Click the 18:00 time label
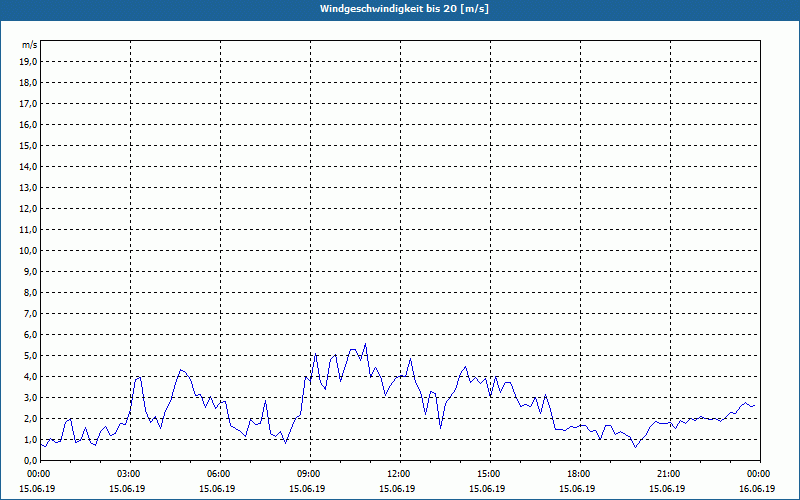The image size is (800, 500). point(581,474)
